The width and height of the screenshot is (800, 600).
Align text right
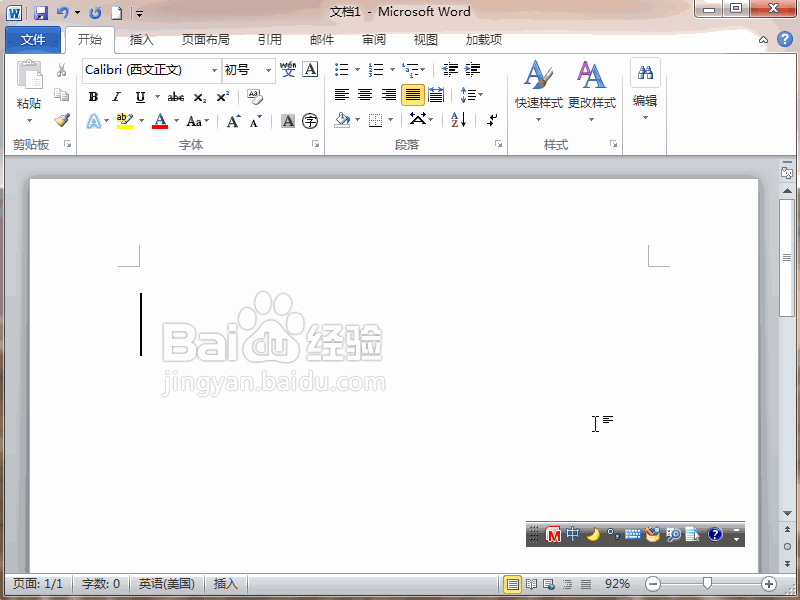[389, 95]
